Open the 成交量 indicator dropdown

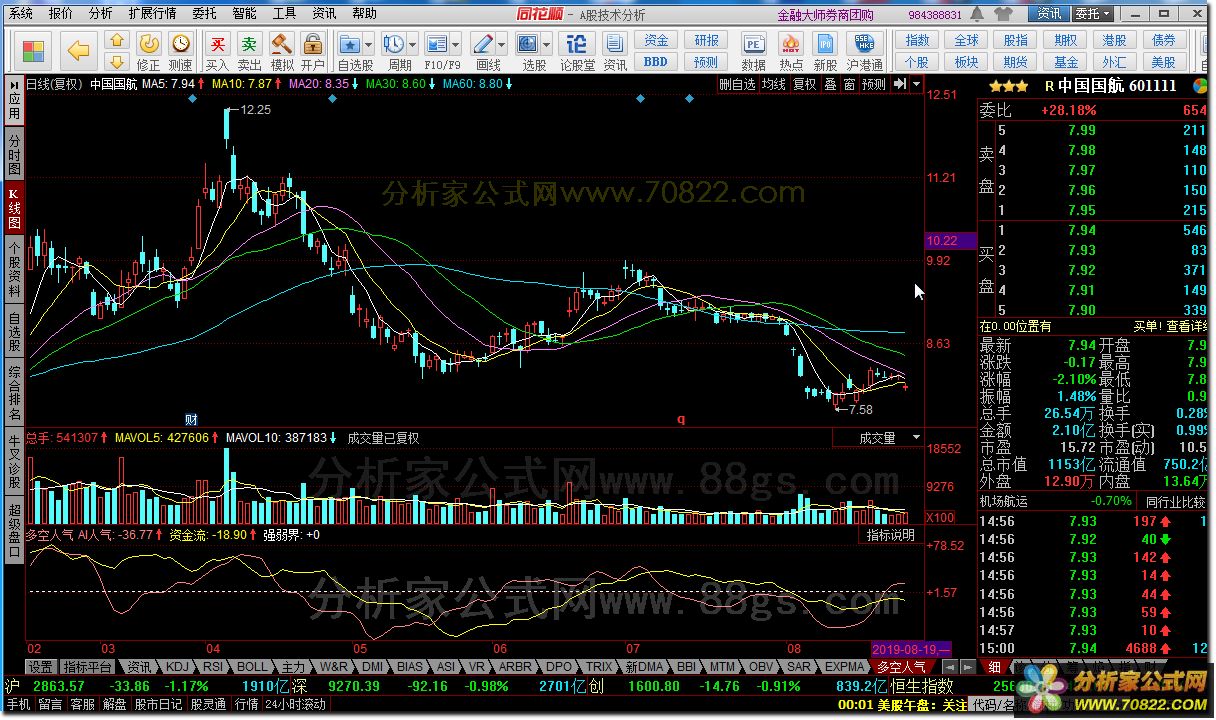point(916,438)
